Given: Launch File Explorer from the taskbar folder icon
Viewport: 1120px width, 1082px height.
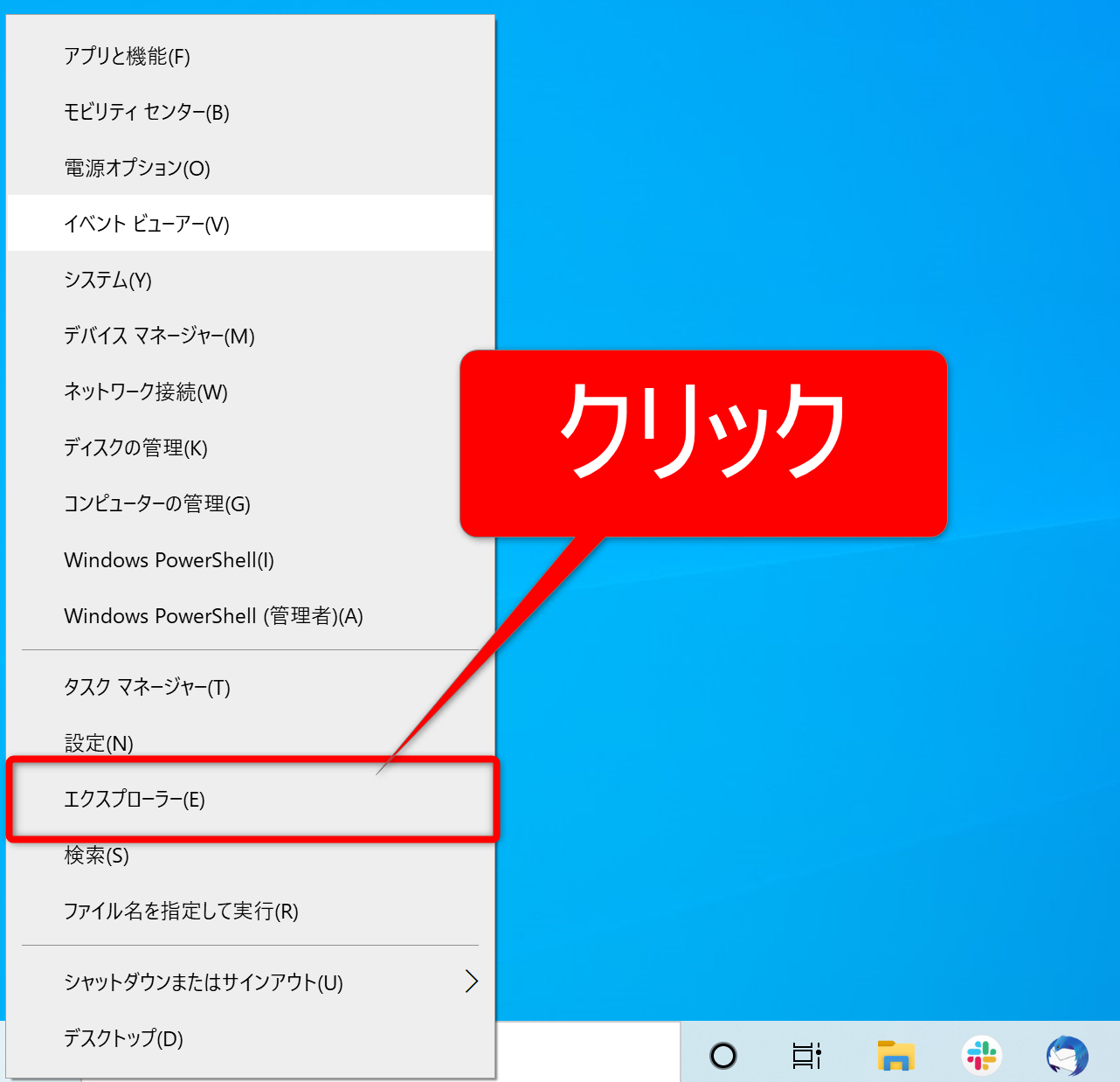Looking at the screenshot, I should pos(895,1056).
